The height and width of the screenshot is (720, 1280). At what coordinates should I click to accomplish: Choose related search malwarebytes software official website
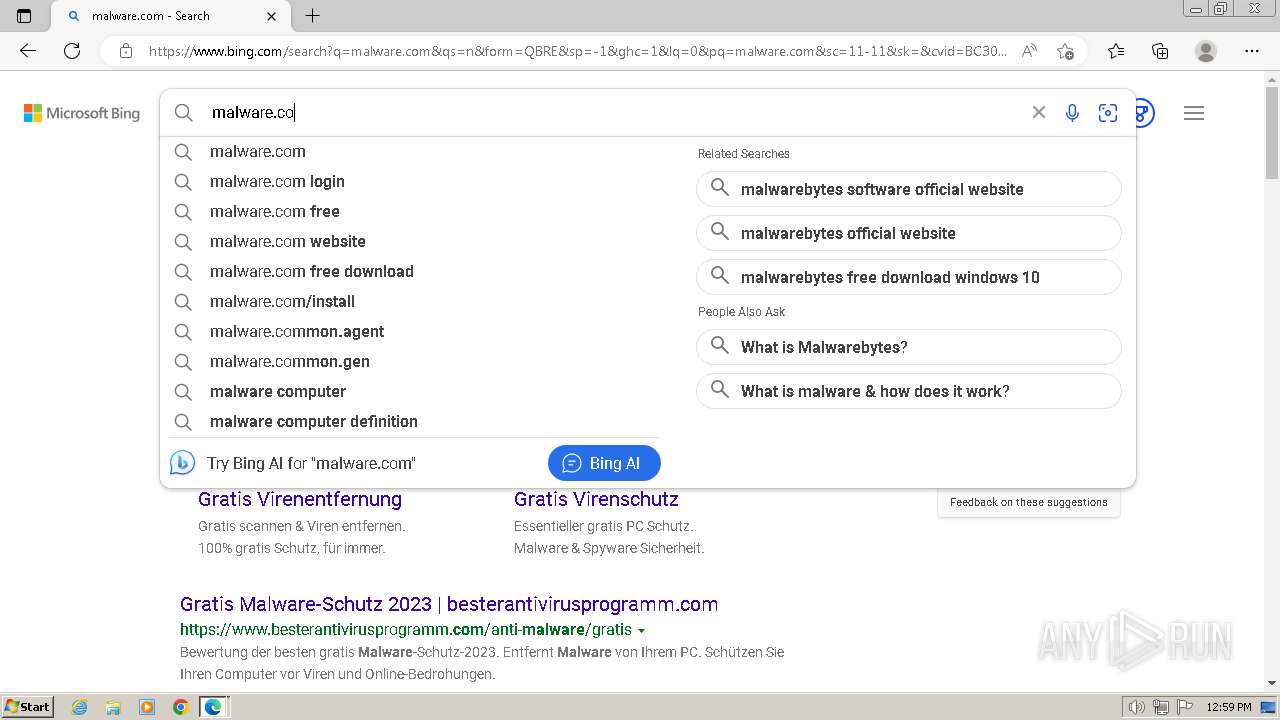(909, 189)
